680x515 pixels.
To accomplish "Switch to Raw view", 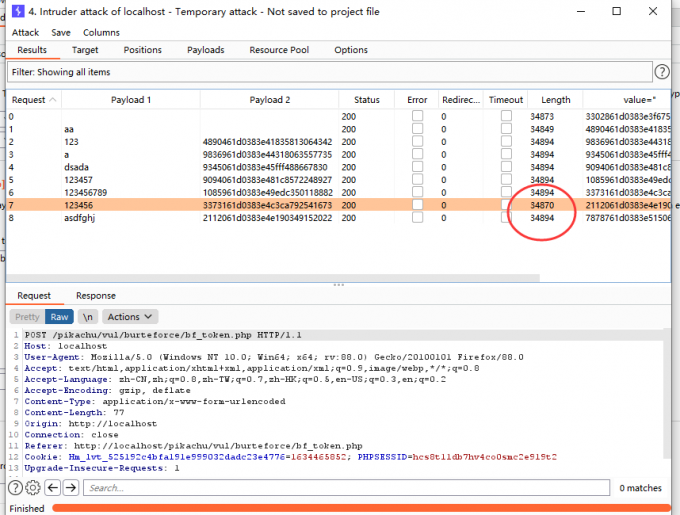I will pos(59,317).
